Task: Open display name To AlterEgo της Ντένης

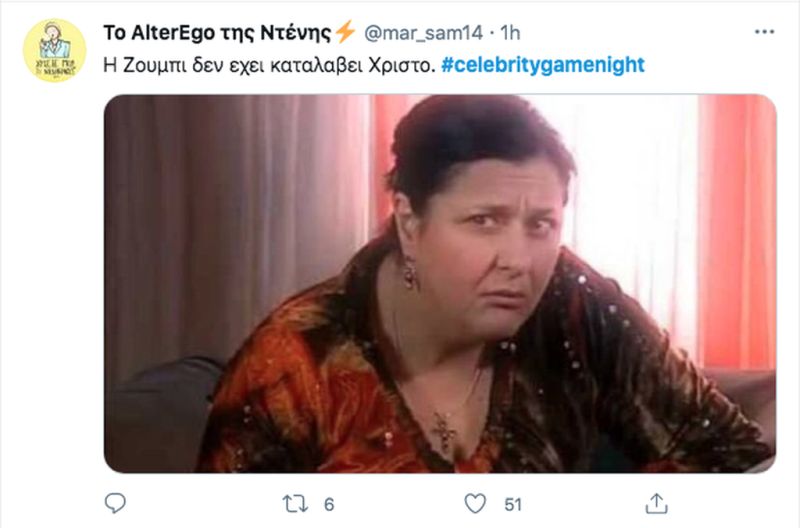Action: click(x=217, y=33)
